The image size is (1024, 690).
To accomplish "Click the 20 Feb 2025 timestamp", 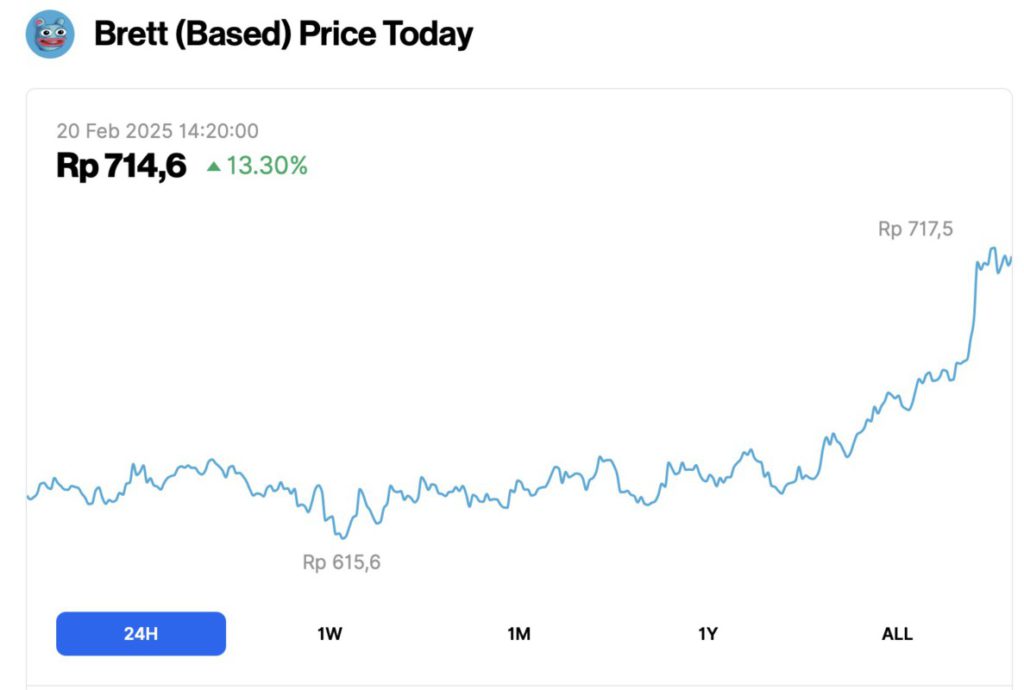I will click(x=158, y=131).
